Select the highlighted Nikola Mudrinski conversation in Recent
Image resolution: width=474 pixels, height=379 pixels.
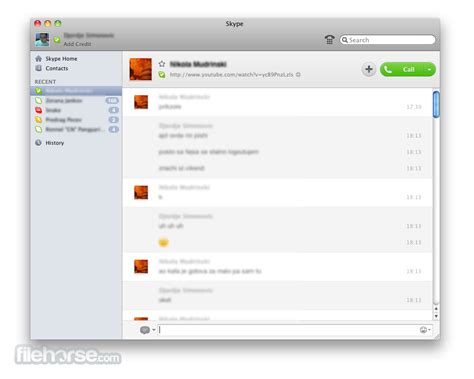[76, 91]
